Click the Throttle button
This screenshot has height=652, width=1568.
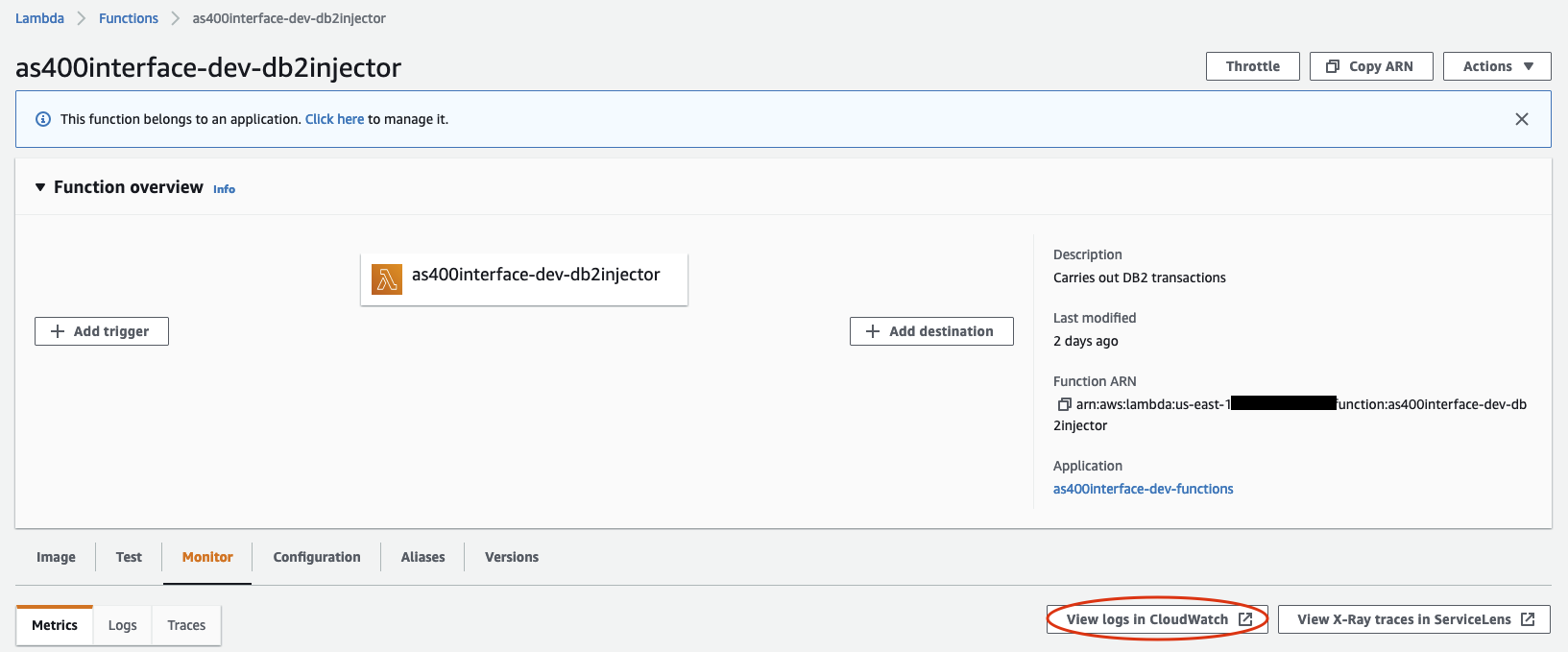point(1253,66)
